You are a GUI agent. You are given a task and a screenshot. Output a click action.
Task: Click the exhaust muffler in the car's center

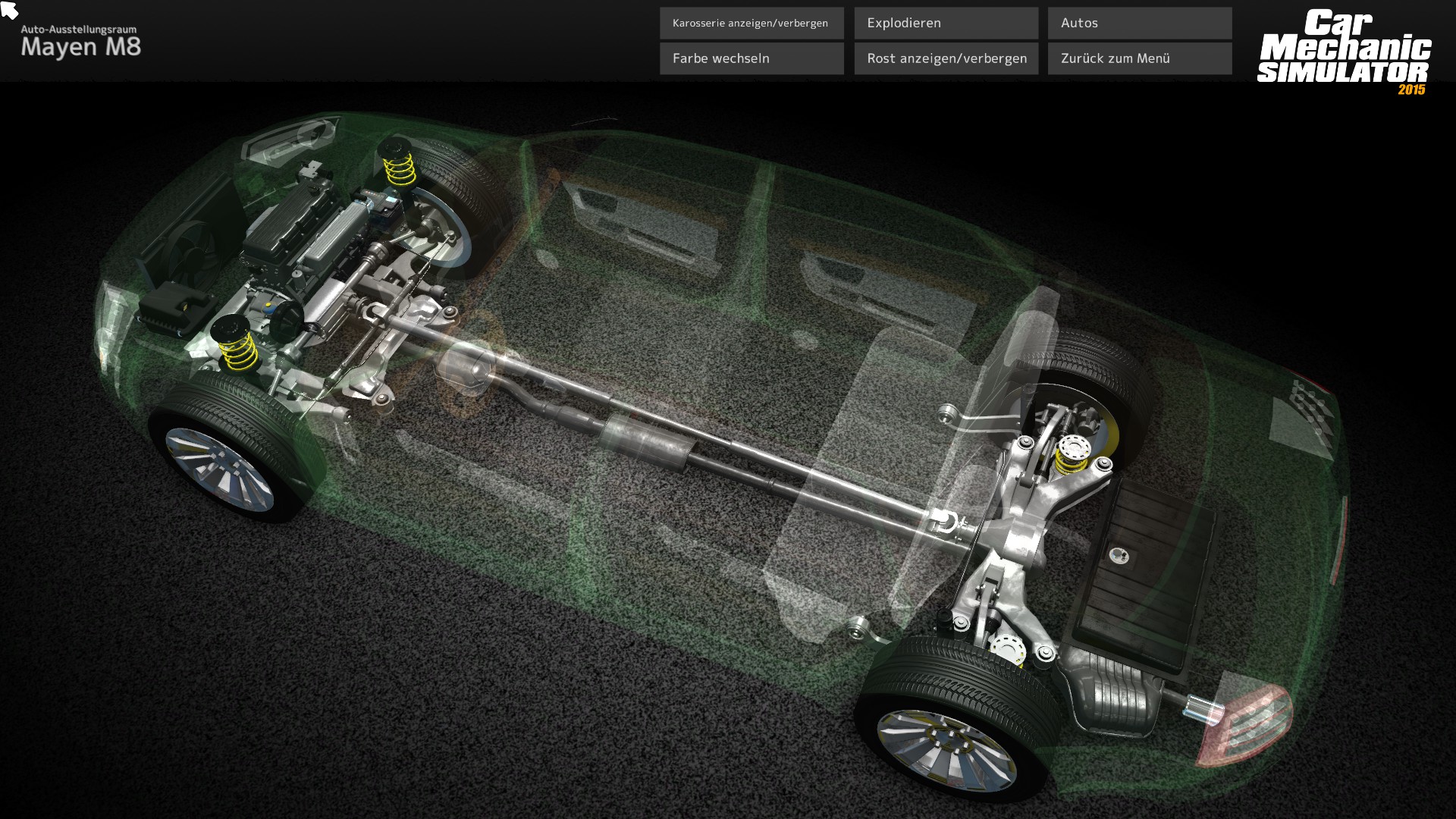coord(645,442)
